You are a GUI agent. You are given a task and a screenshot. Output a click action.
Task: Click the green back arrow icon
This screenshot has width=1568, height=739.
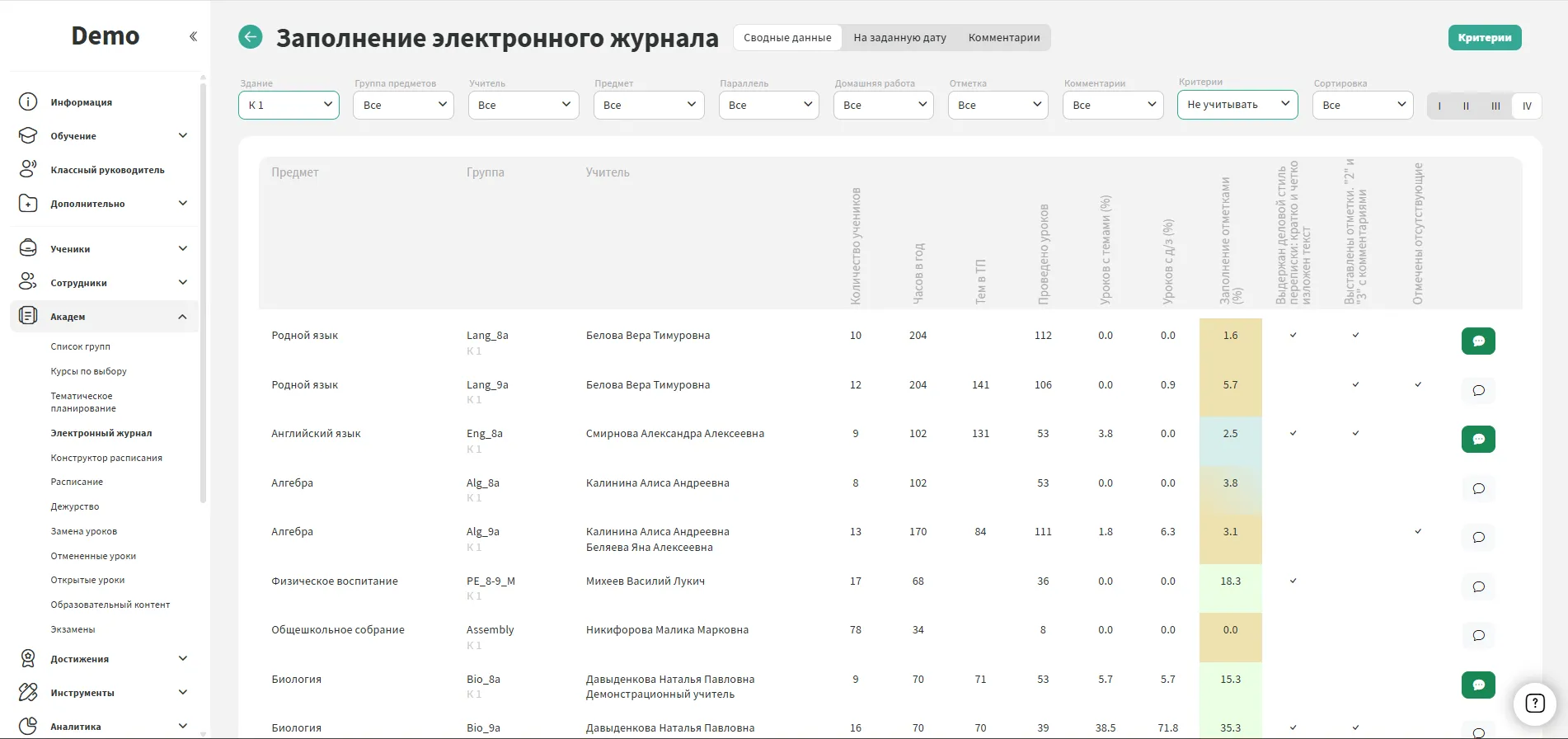tap(251, 37)
